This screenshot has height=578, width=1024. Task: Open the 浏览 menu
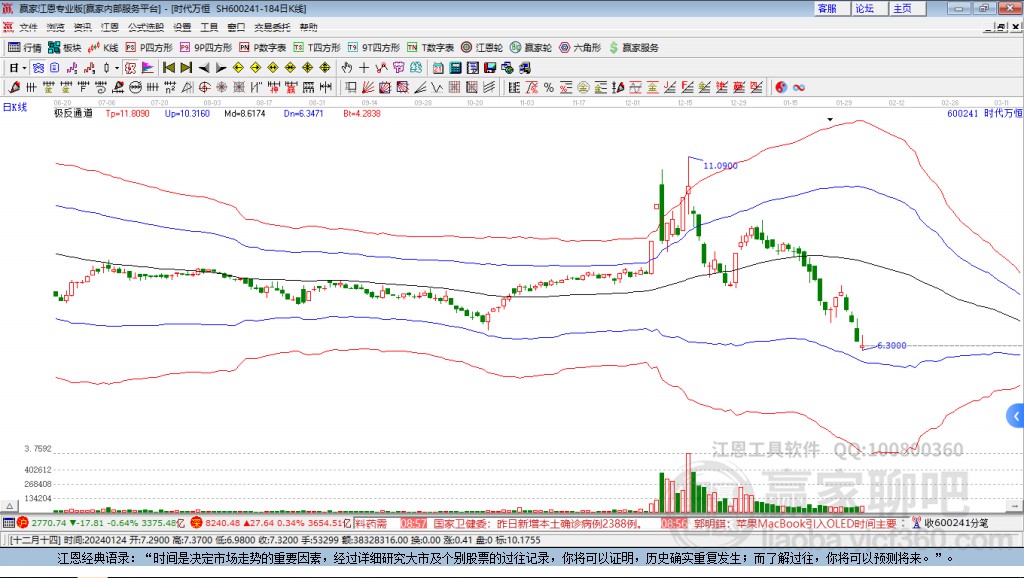(56, 27)
